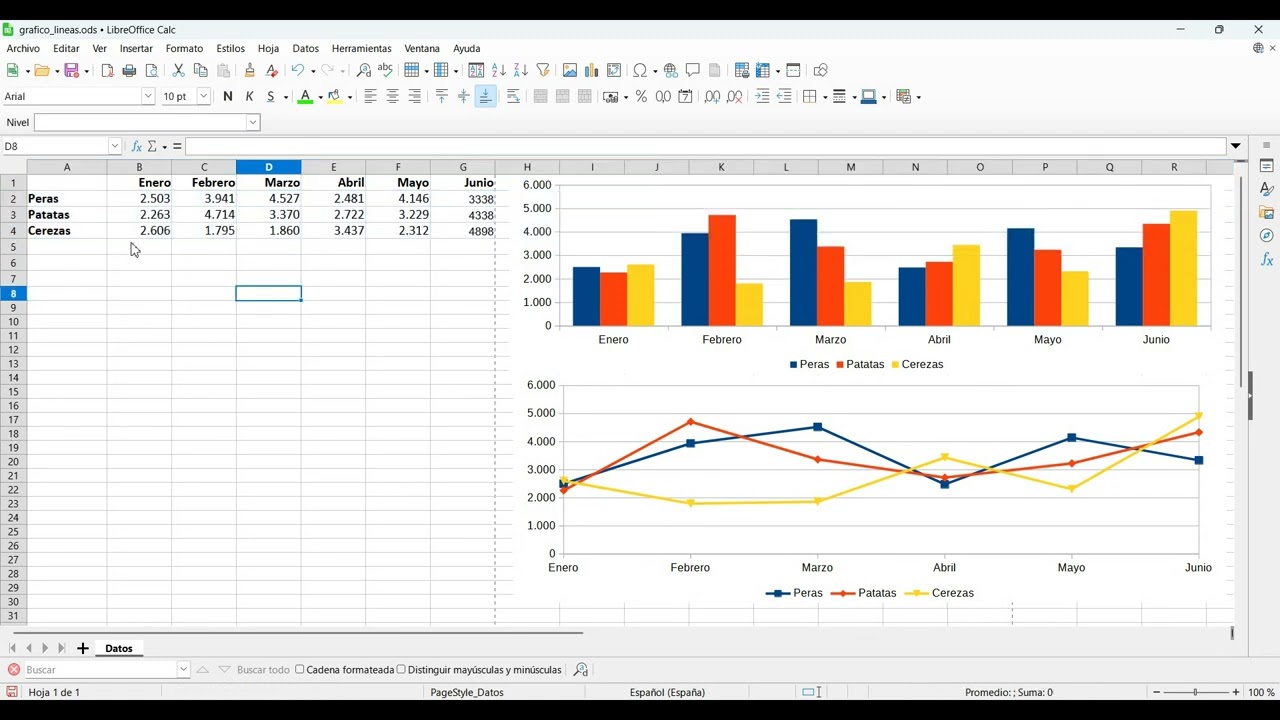Insert a pivot table
The height and width of the screenshot is (720, 1280).
tap(614, 70)
